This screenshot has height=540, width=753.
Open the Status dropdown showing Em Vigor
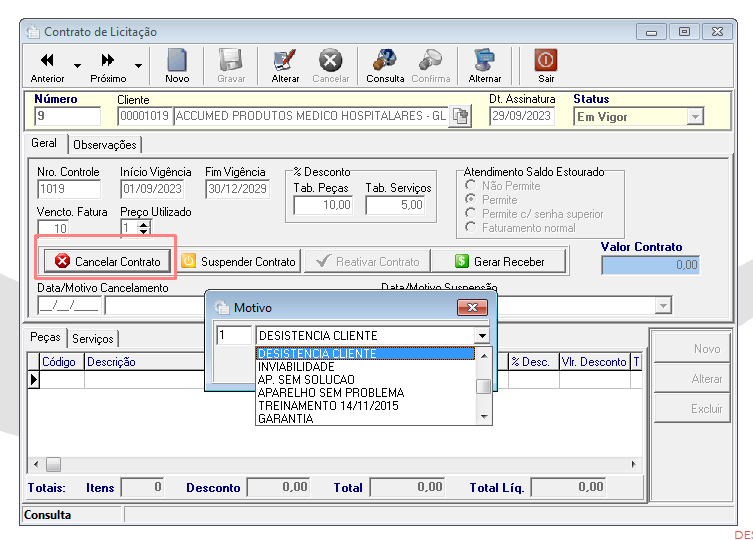click(694, 117)
